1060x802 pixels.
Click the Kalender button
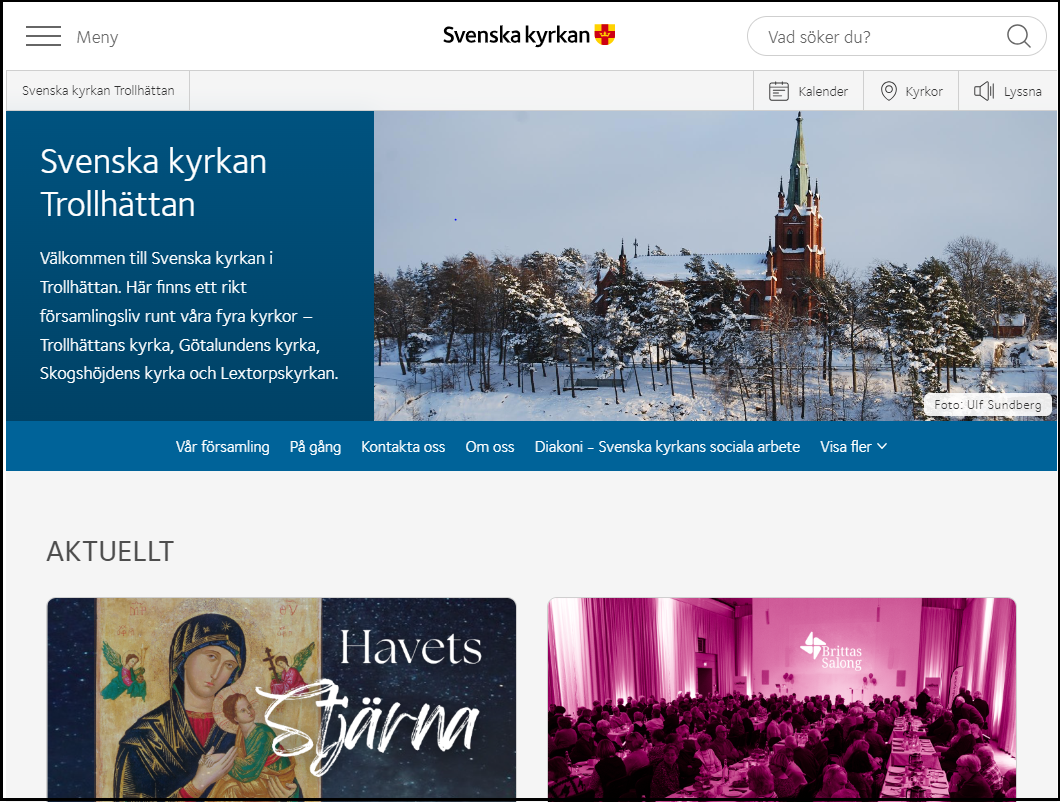click(809, 90)
